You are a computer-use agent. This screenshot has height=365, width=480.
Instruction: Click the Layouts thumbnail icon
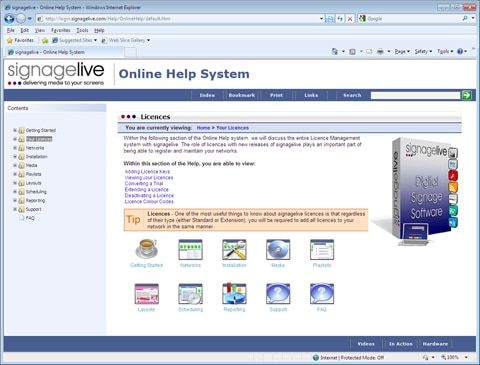pos(147,294)
